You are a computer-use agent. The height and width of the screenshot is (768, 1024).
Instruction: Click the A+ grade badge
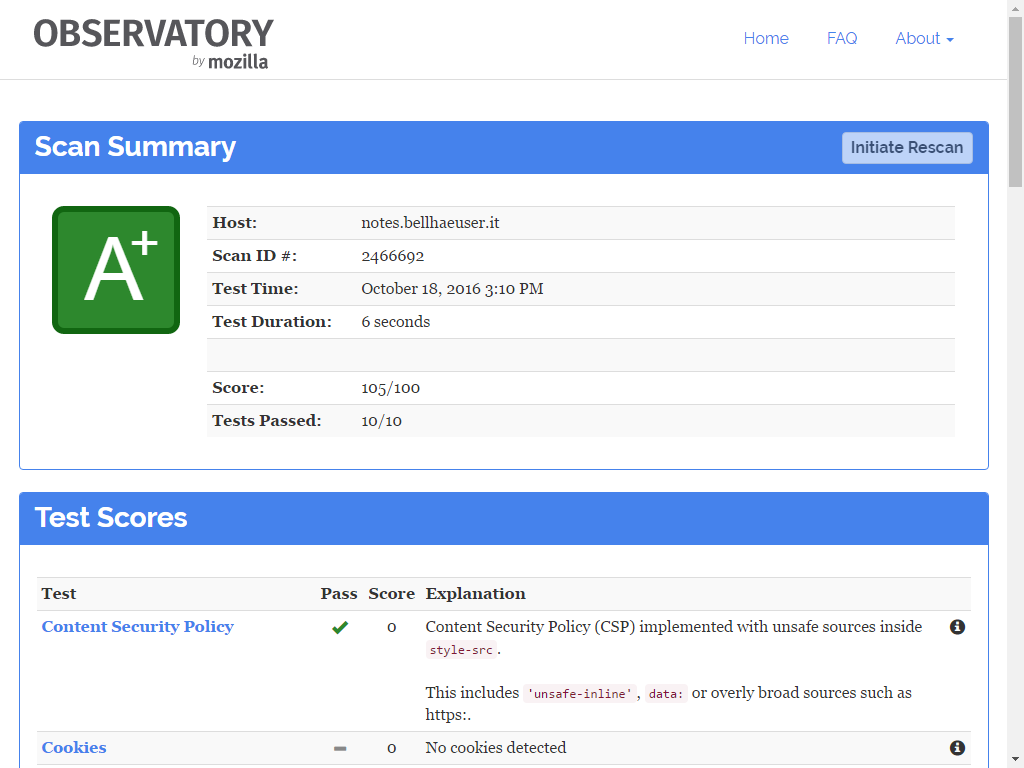click(x=116, y=270)
